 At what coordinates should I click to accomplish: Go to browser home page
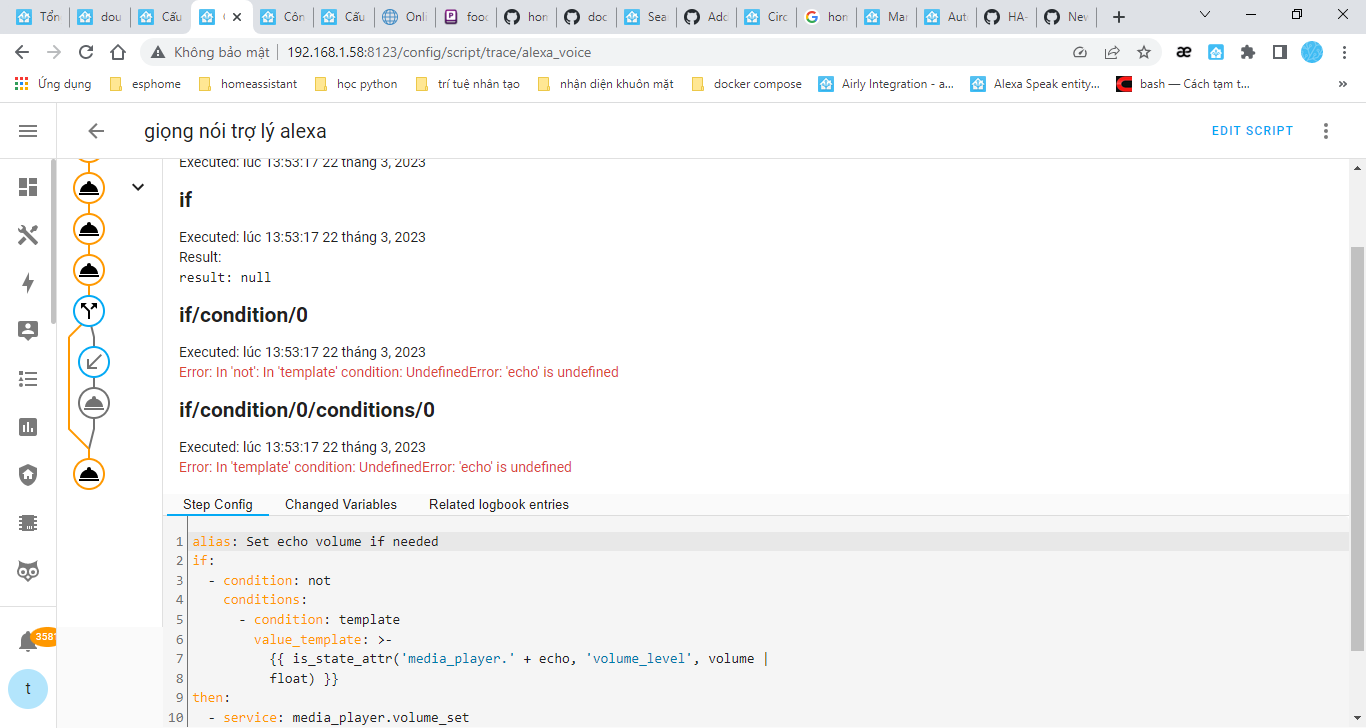coord(118,52)
